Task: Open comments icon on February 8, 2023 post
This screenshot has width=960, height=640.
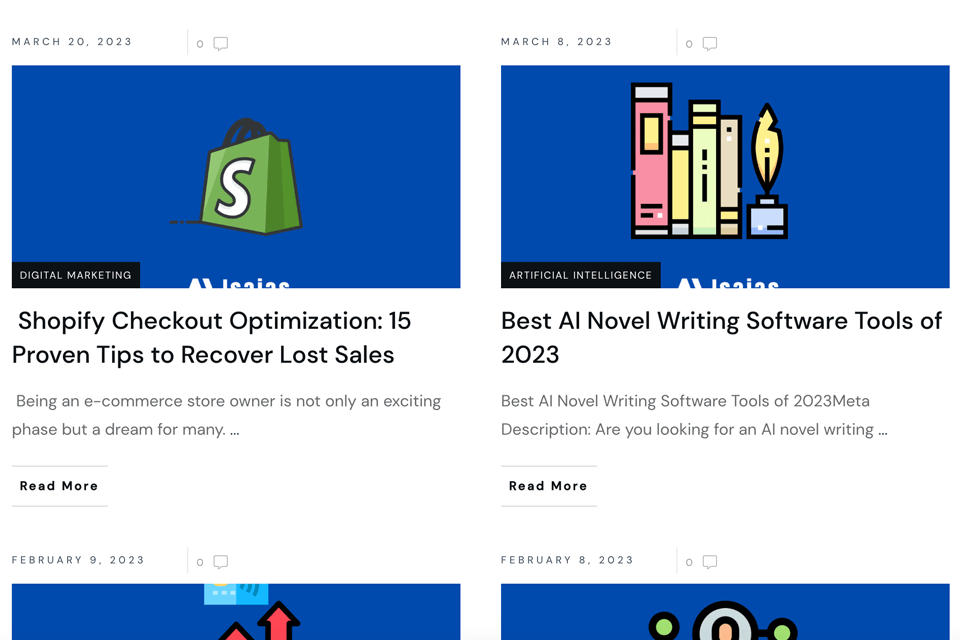Action: [x=710, y=562]
